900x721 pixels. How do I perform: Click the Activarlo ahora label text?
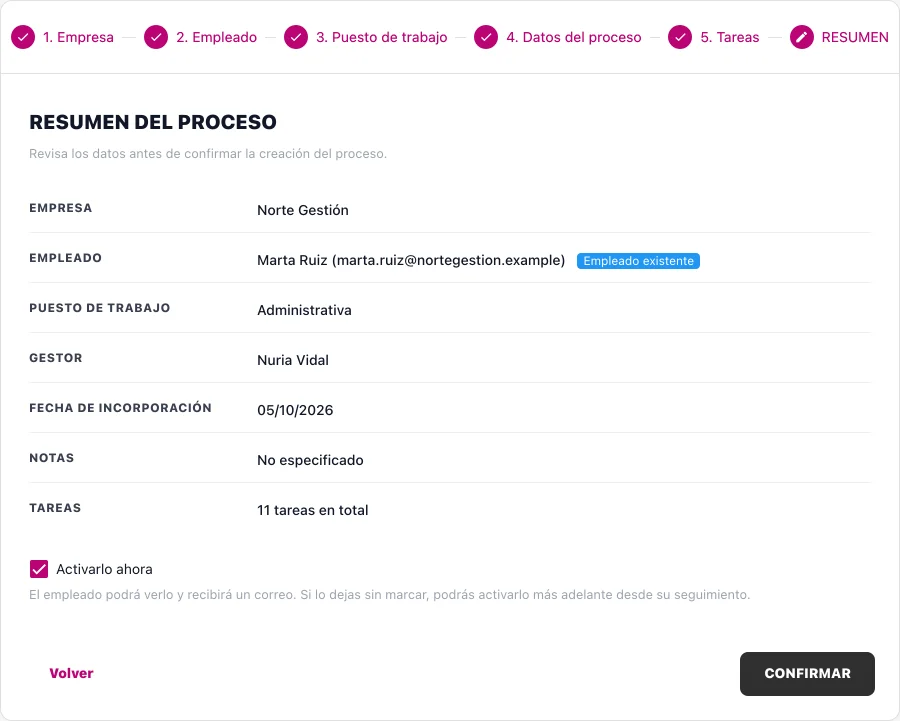pyautogui.click(x=104, y=569)
